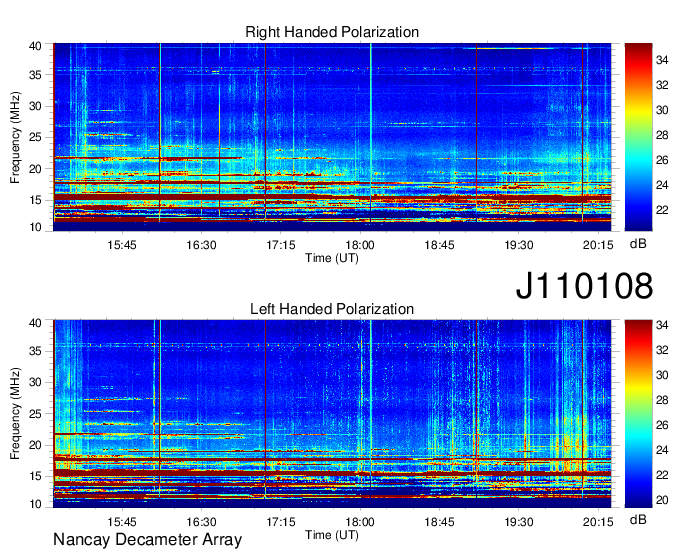Click the 10 MHz tick on Left Handed plot

35,504
